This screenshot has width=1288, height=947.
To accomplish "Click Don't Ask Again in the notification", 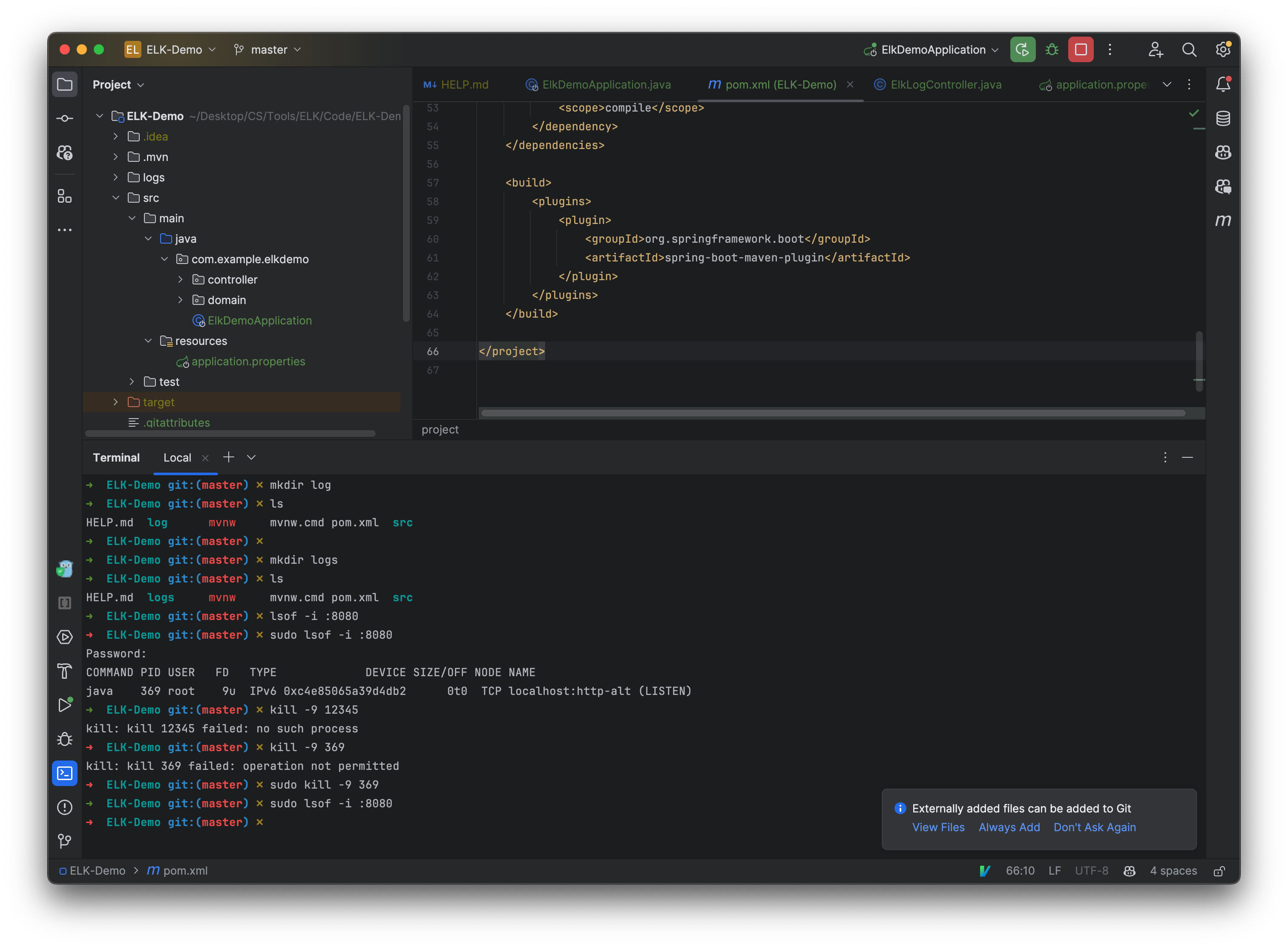I will pyautogui.click(x=1094, y=827).
